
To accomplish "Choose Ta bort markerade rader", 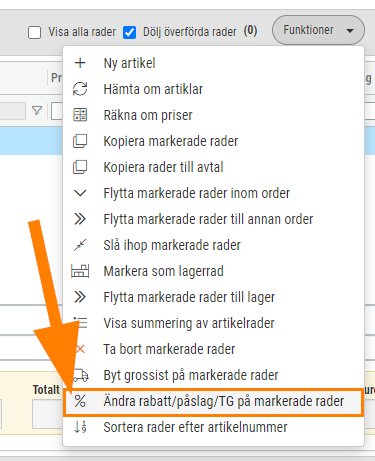I will click(x=213, y=349).
